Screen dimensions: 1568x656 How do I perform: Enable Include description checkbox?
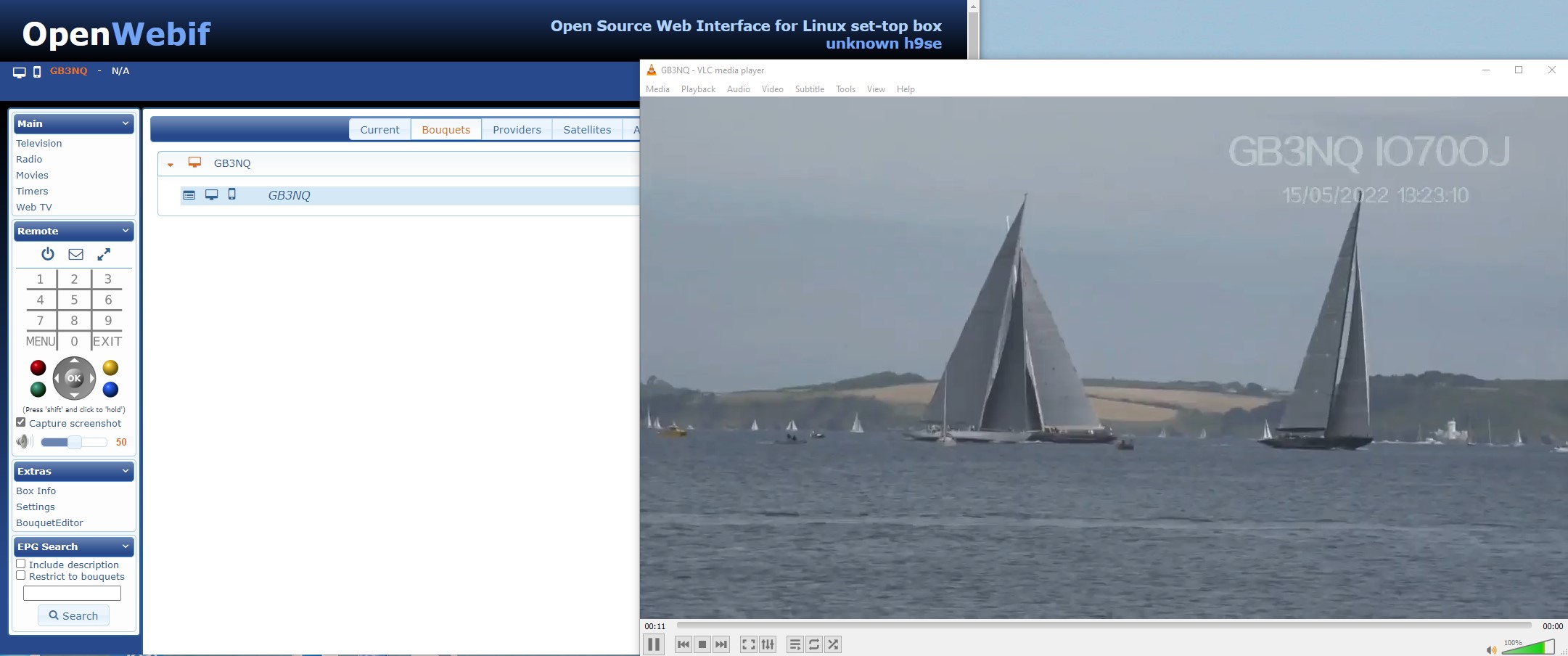21,564
